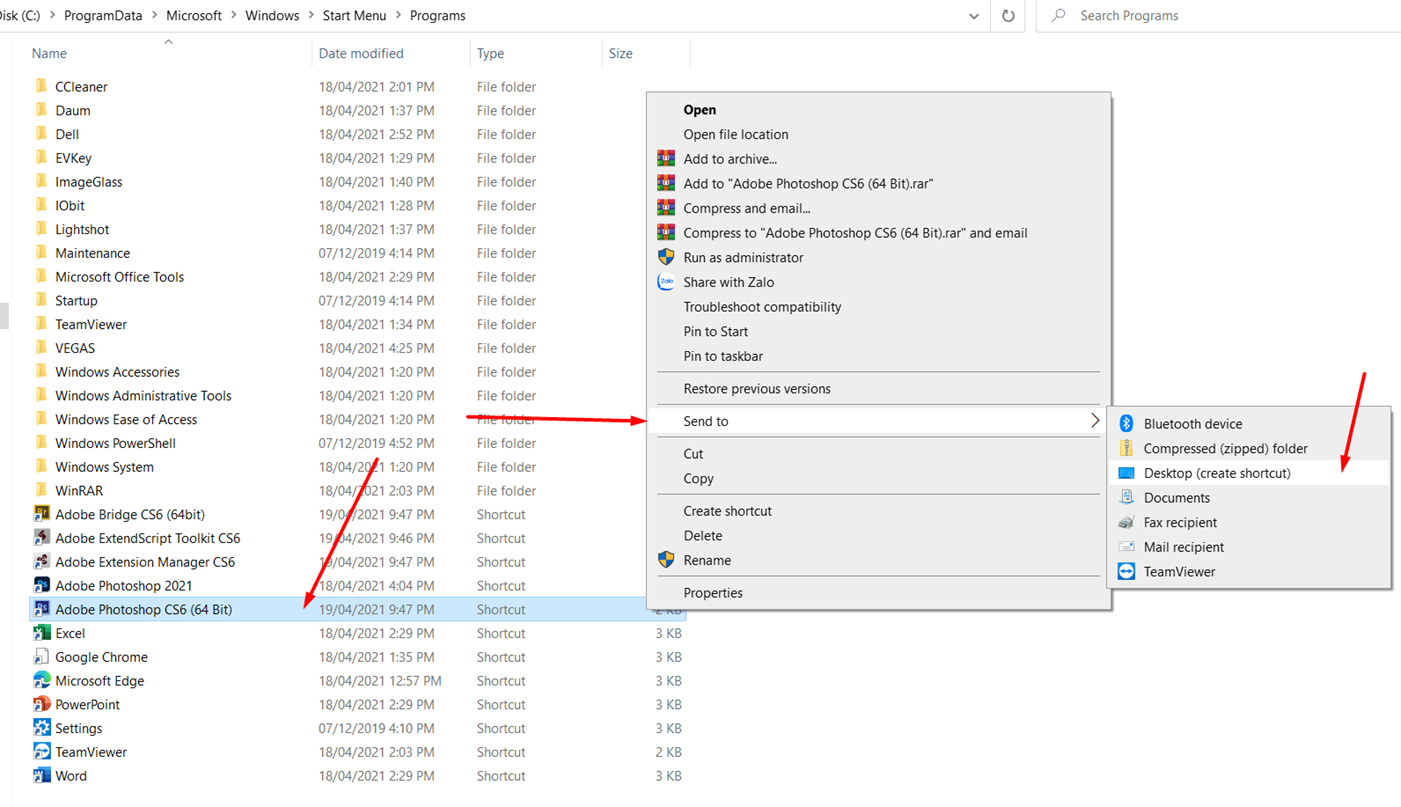This screenshot has height=807, width=1401.
Task: Click the Adobe Photoshop 2021 shortcut icon
Action: (41, 585)
